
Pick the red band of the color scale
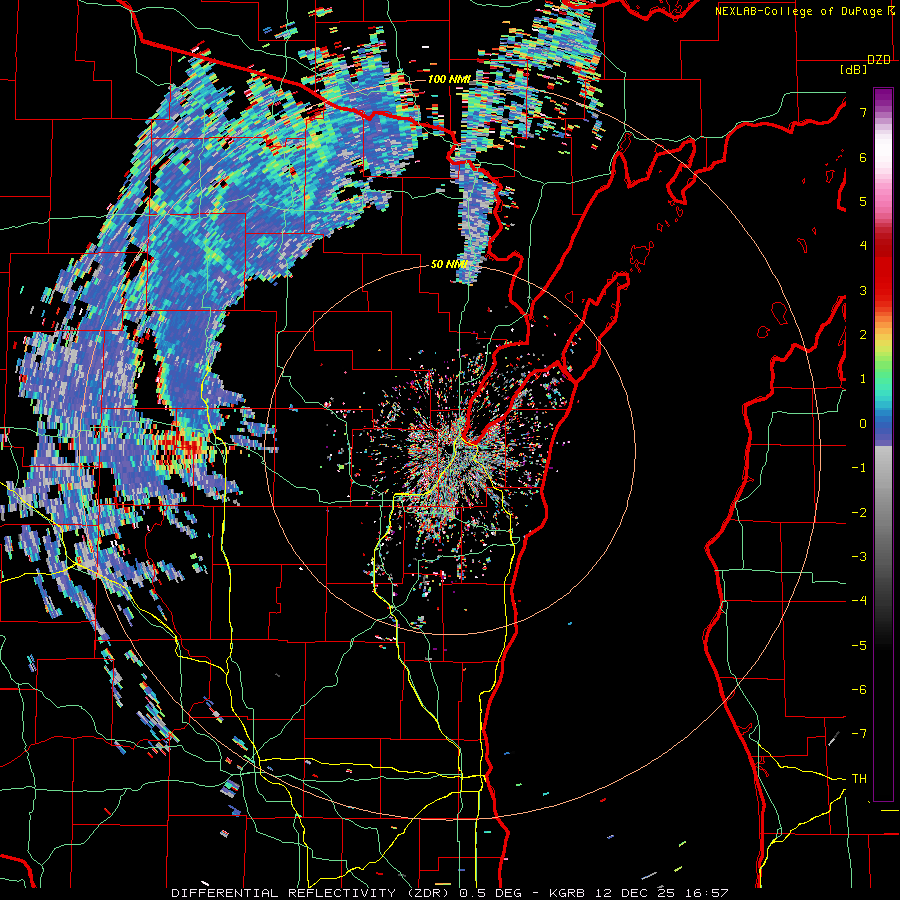883,270
